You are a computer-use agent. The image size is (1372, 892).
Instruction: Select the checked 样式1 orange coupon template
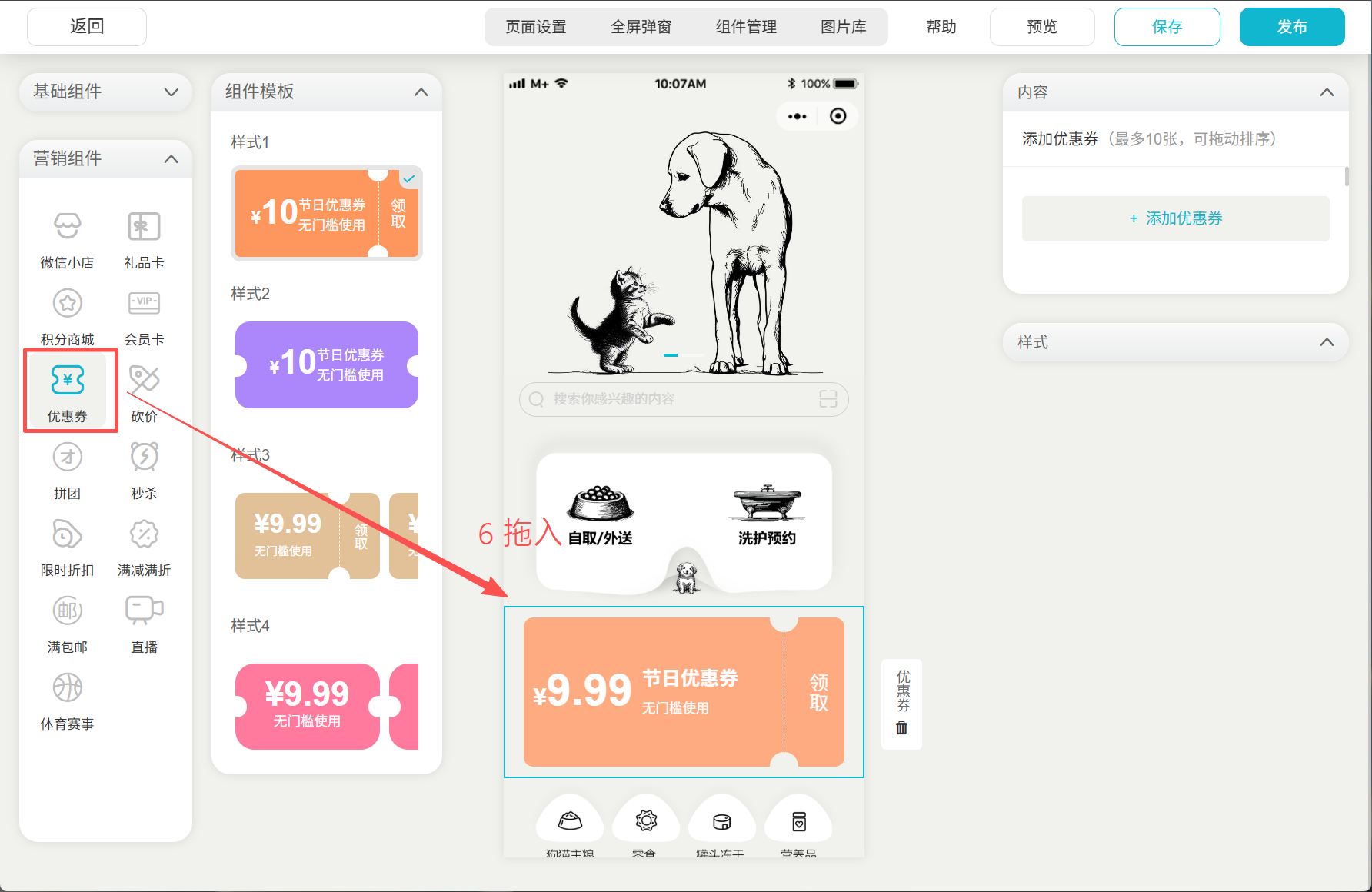point(326,213)
